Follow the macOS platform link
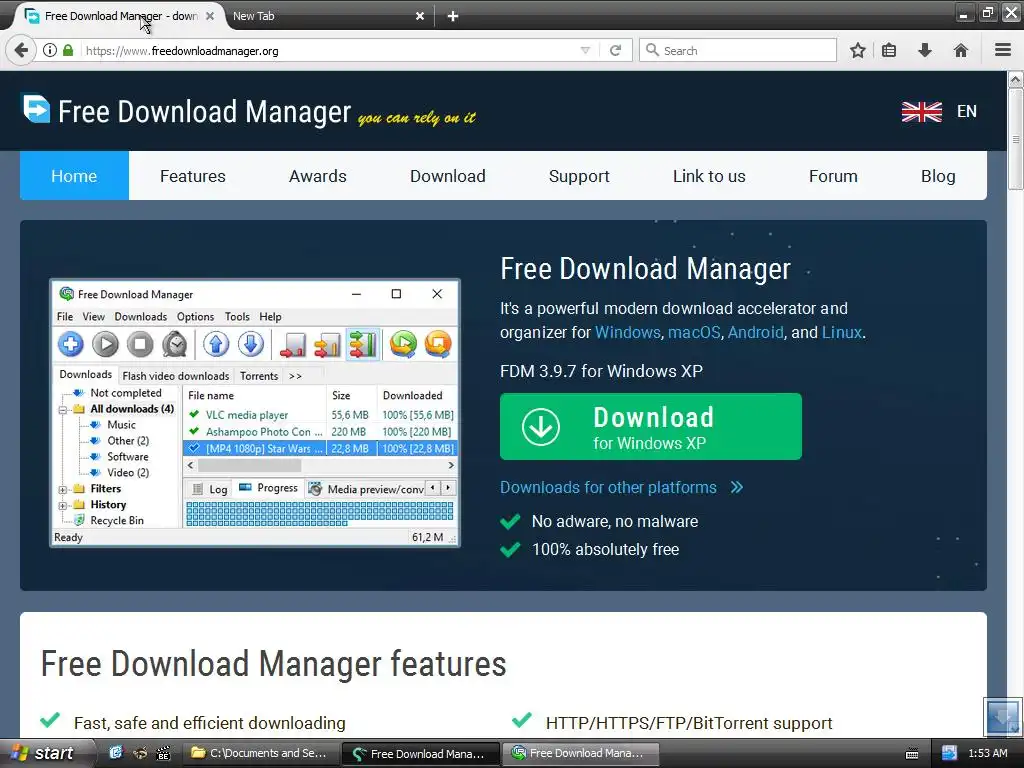The width and height of the screenshot is (1024, 768). tap(694, 332)
